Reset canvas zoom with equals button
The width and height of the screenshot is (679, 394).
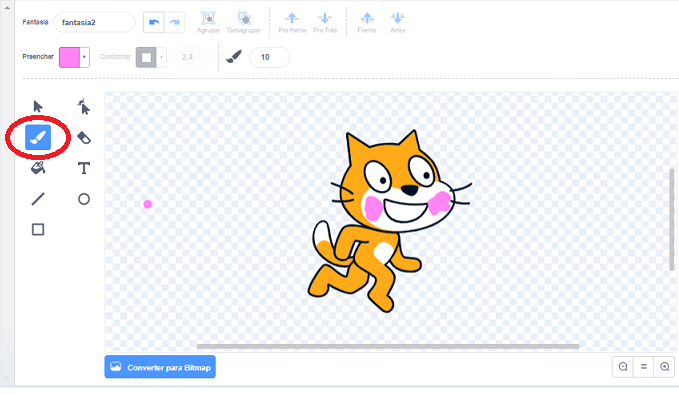pyautogui.click(x=643, y=367)
